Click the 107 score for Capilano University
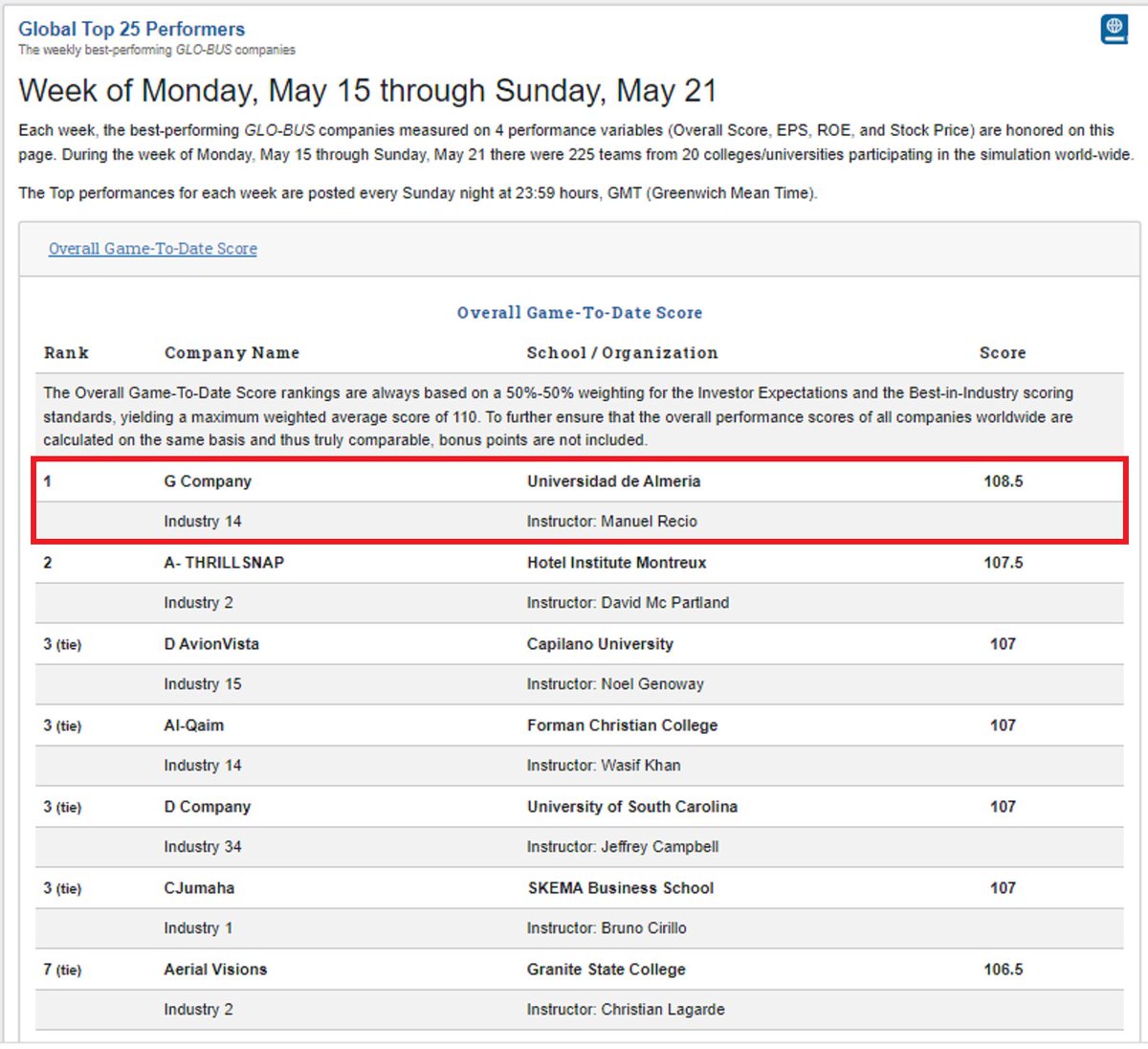 (x=1003, y=644)
